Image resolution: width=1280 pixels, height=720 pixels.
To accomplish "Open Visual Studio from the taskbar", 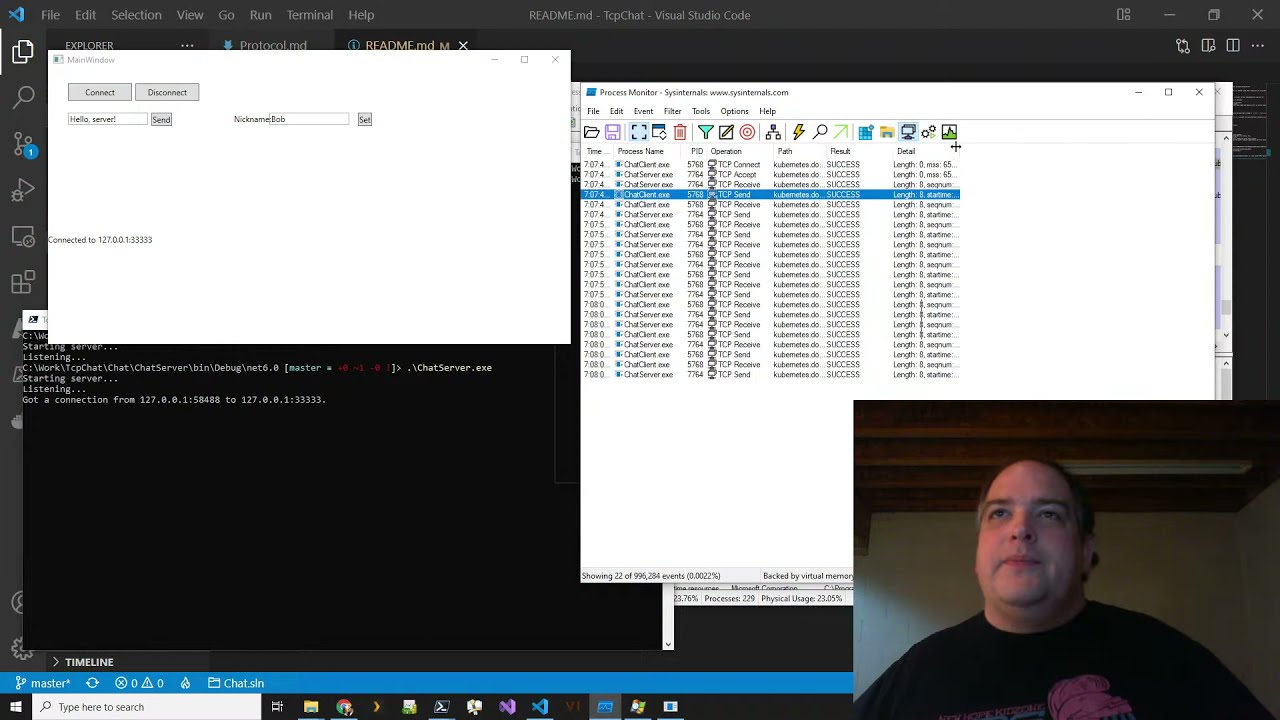I will point(507,707).
